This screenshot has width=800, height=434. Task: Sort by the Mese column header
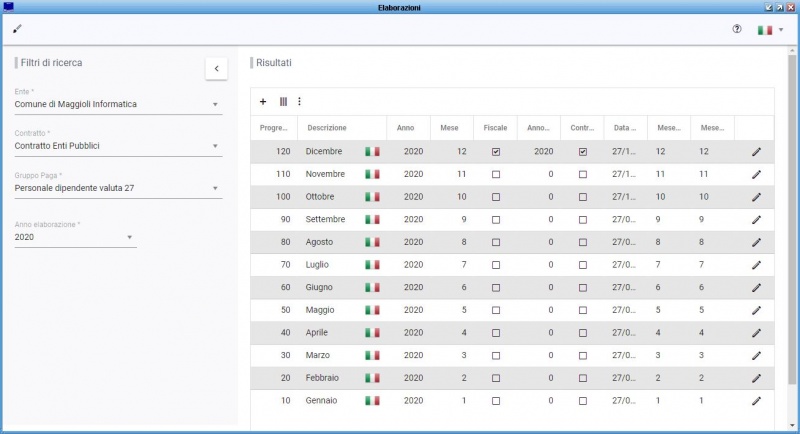[x=450, y=128]
